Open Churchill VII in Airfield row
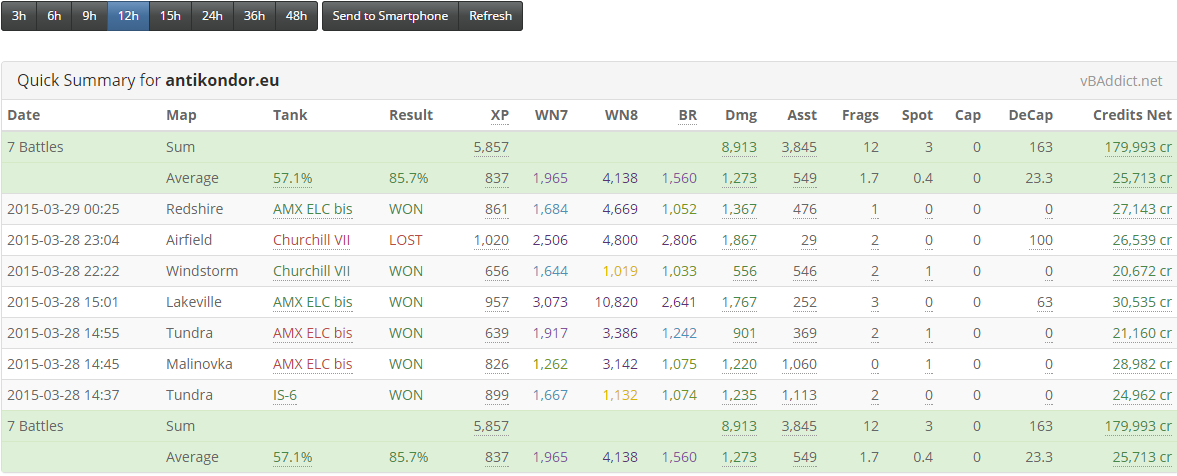This screenshot has height=476, width=1177. (x=312, y=240)
